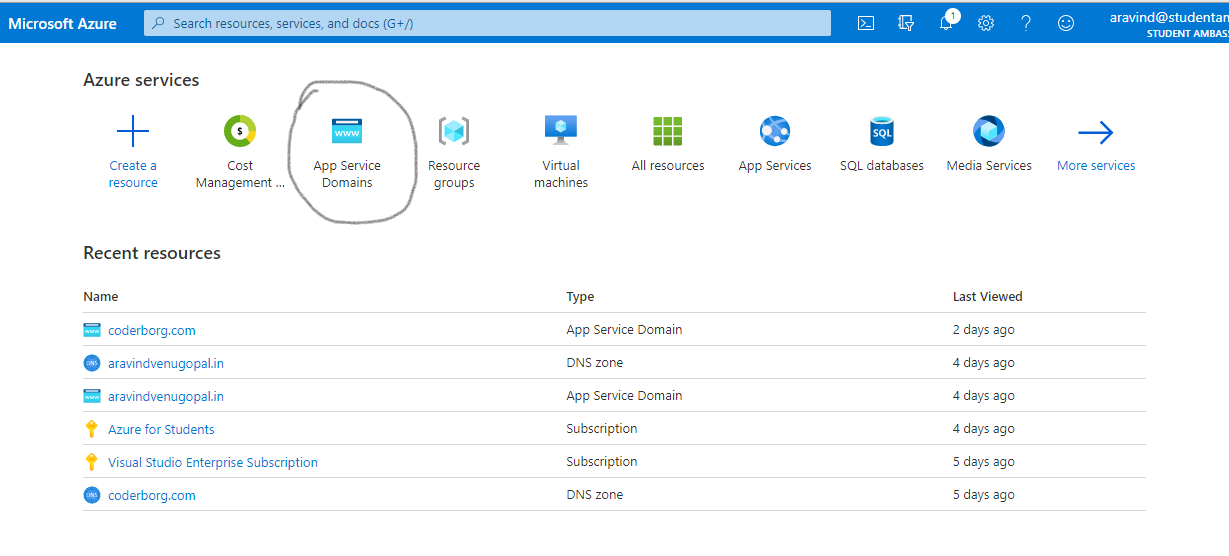Open the Feedback smiley icon
The image size is (1229, 556).
(1066, 23)
